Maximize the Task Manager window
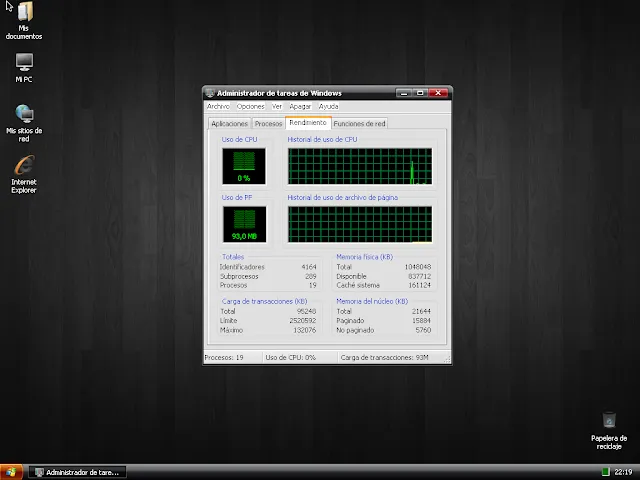640x480 pixels. (x=420, y=93)
